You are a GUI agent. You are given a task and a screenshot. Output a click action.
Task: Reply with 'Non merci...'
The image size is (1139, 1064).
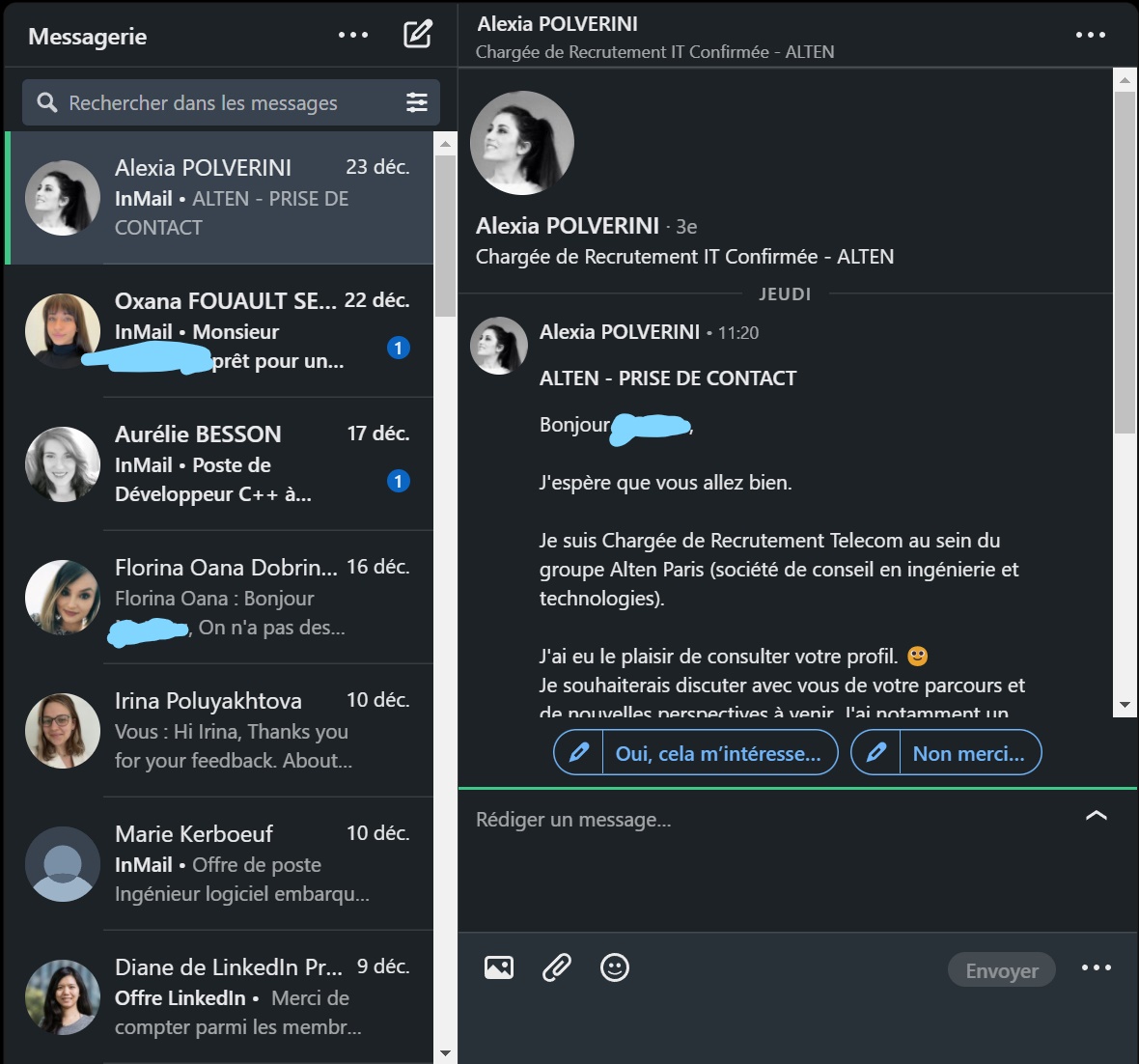(x=969, y=754)
